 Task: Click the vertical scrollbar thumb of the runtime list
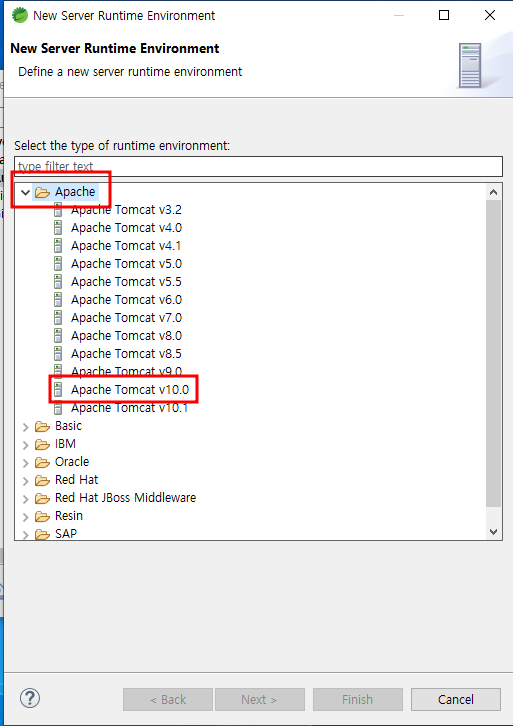click(494, 353)
